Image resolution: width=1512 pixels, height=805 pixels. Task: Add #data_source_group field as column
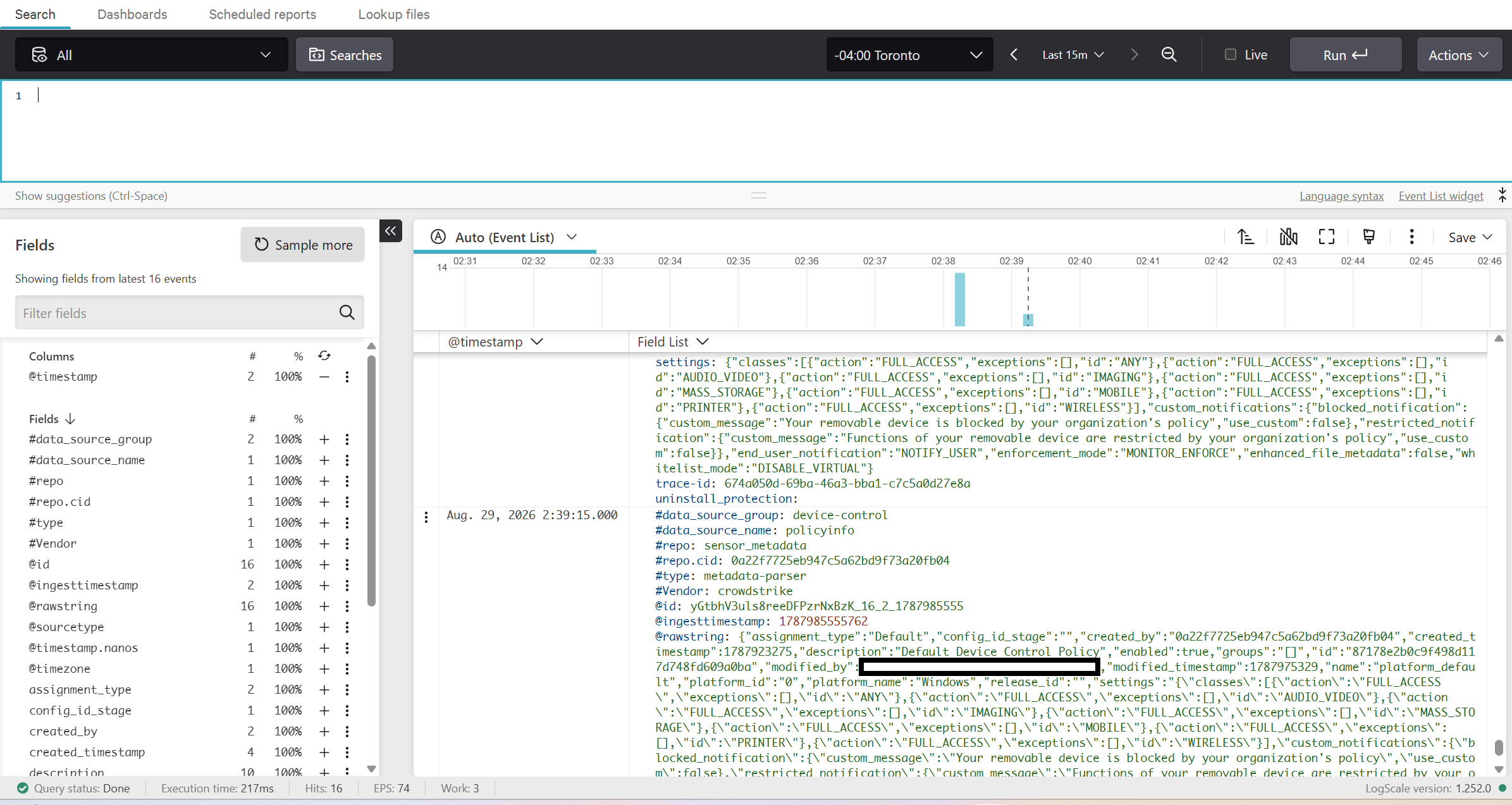324,439
